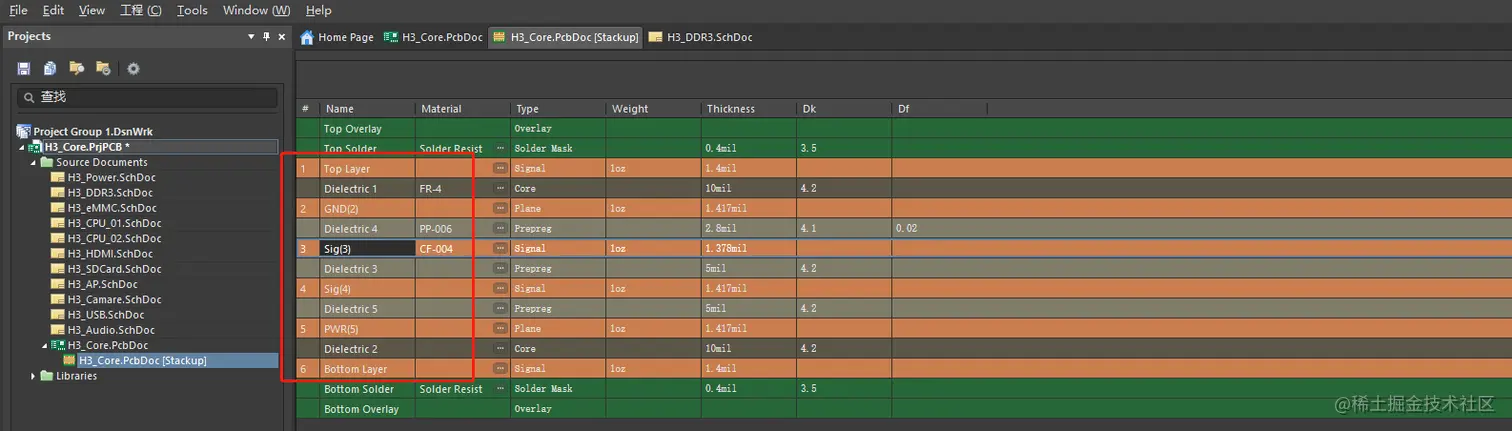Open the Window (W) menu
Screen dimensions: 1512x431
pos(256,10)
